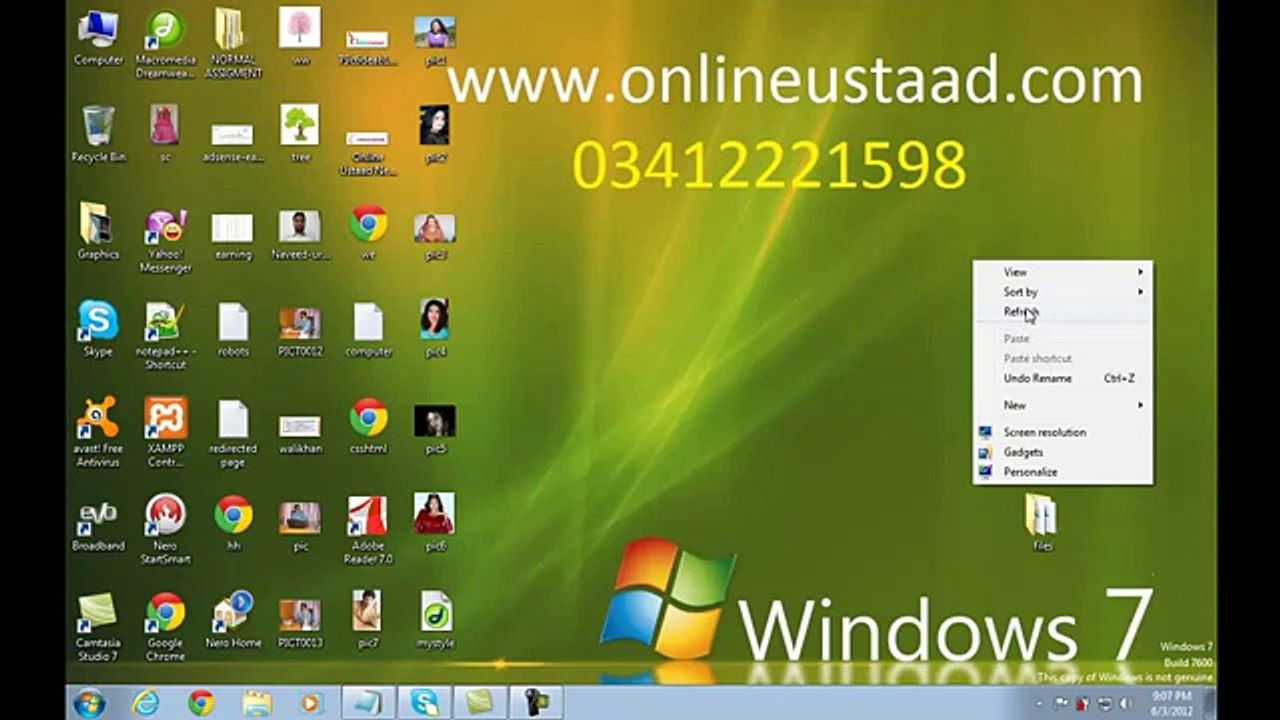The height and width of the screenshot is (720, 1280).
Task: Launch Internet Explorer from the taskbar
Action: tap(146, 703)
